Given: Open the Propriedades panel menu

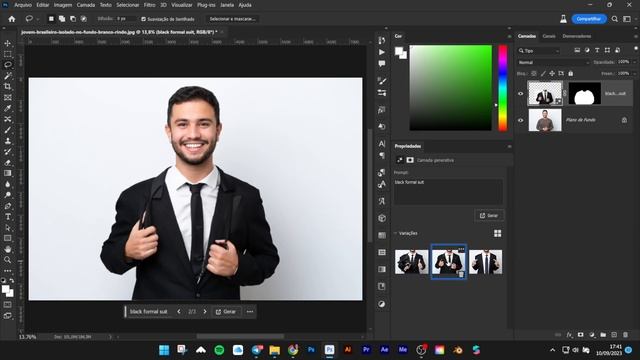Looking at the screenshot, I should 509,146.
